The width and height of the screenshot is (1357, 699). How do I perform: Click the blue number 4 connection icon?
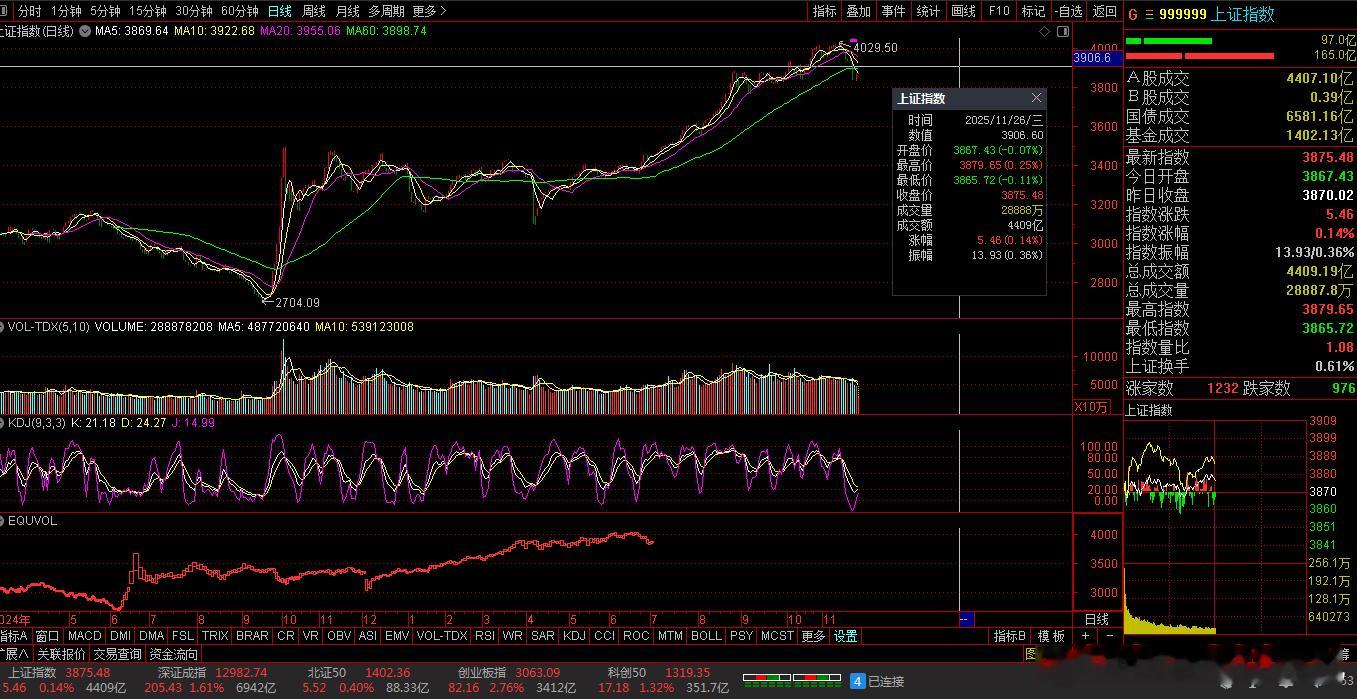click(857, 681)
